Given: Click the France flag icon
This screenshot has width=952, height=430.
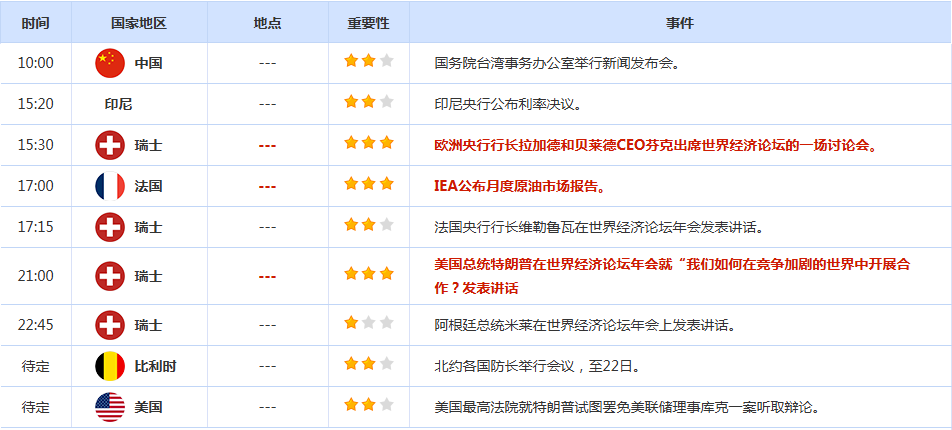Looking at the screenshot, I should pos(110,186).
